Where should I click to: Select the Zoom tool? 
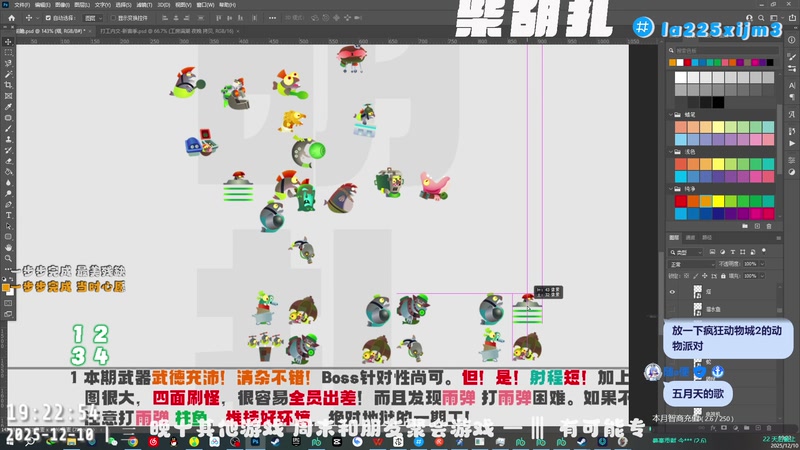pyautogui.click(x=8, y=258)
